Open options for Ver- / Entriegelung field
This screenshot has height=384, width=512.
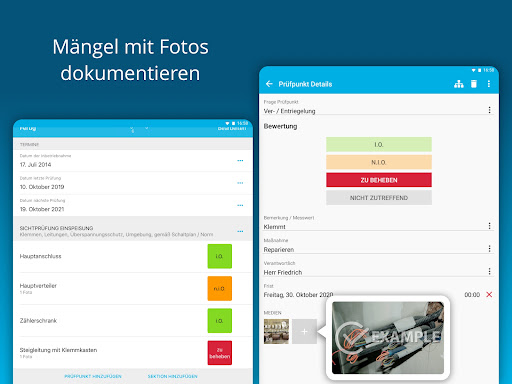tap(489, 110)
